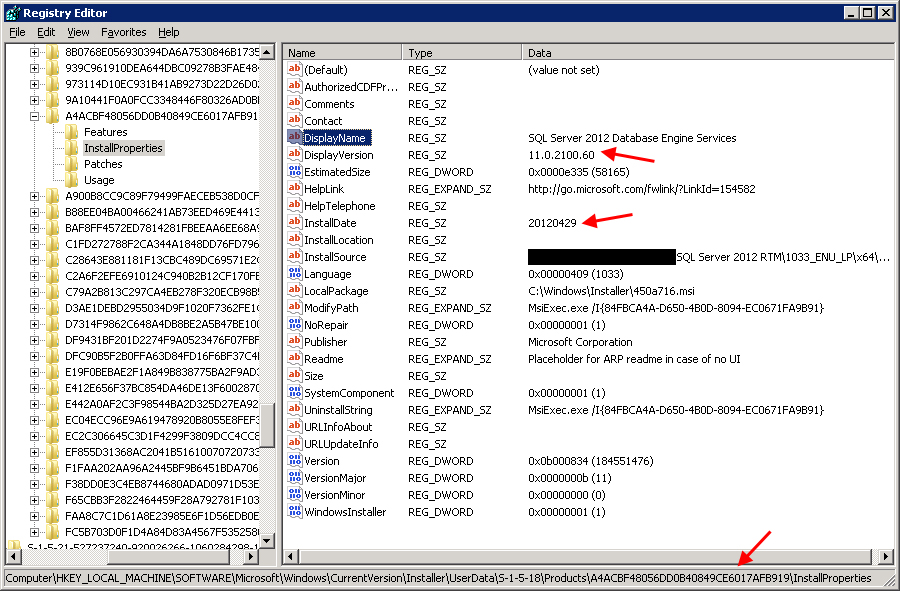
Task: Click the (Default) value string icon
Action: [294, 69]
